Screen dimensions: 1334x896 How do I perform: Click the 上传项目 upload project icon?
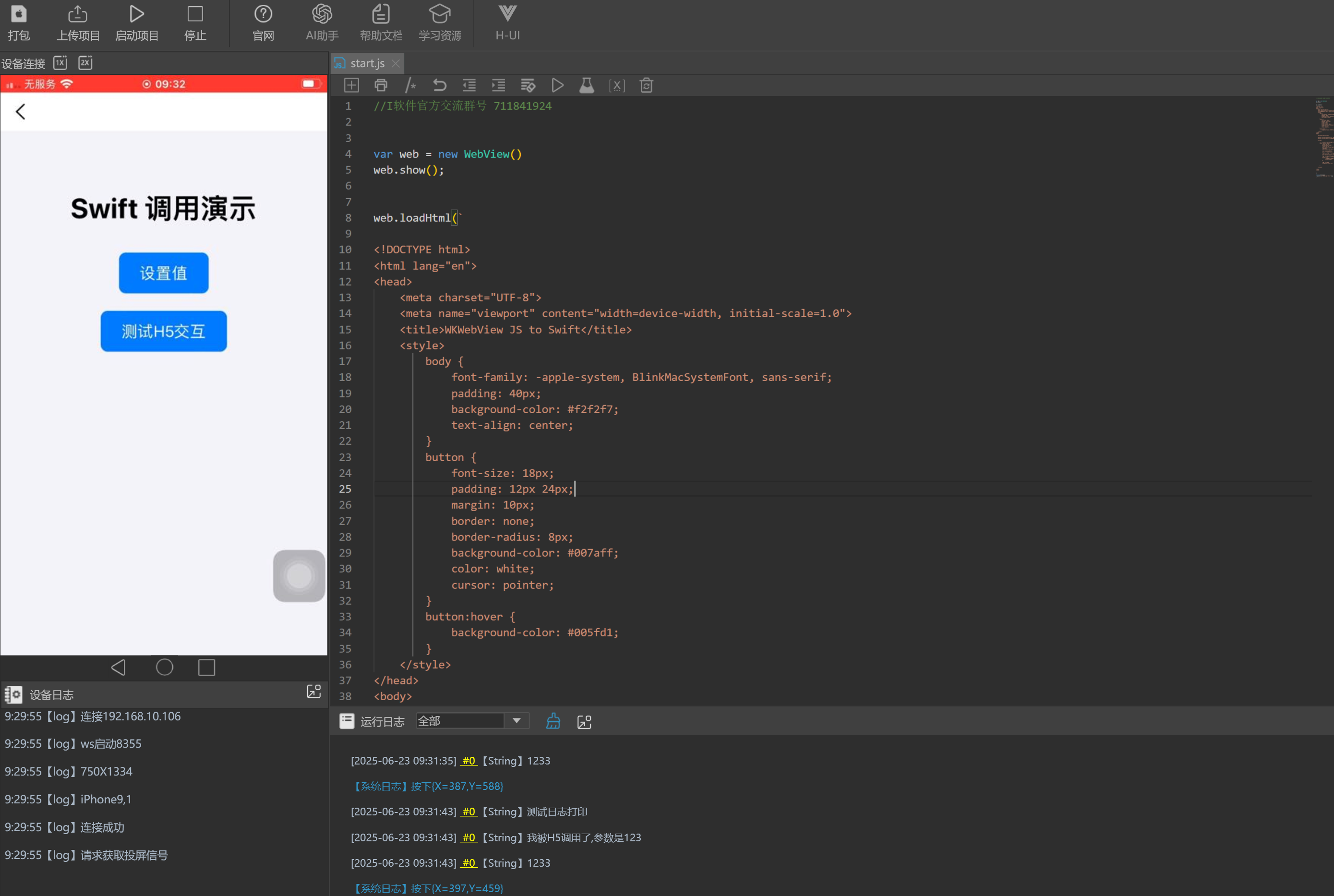(78, 23)
